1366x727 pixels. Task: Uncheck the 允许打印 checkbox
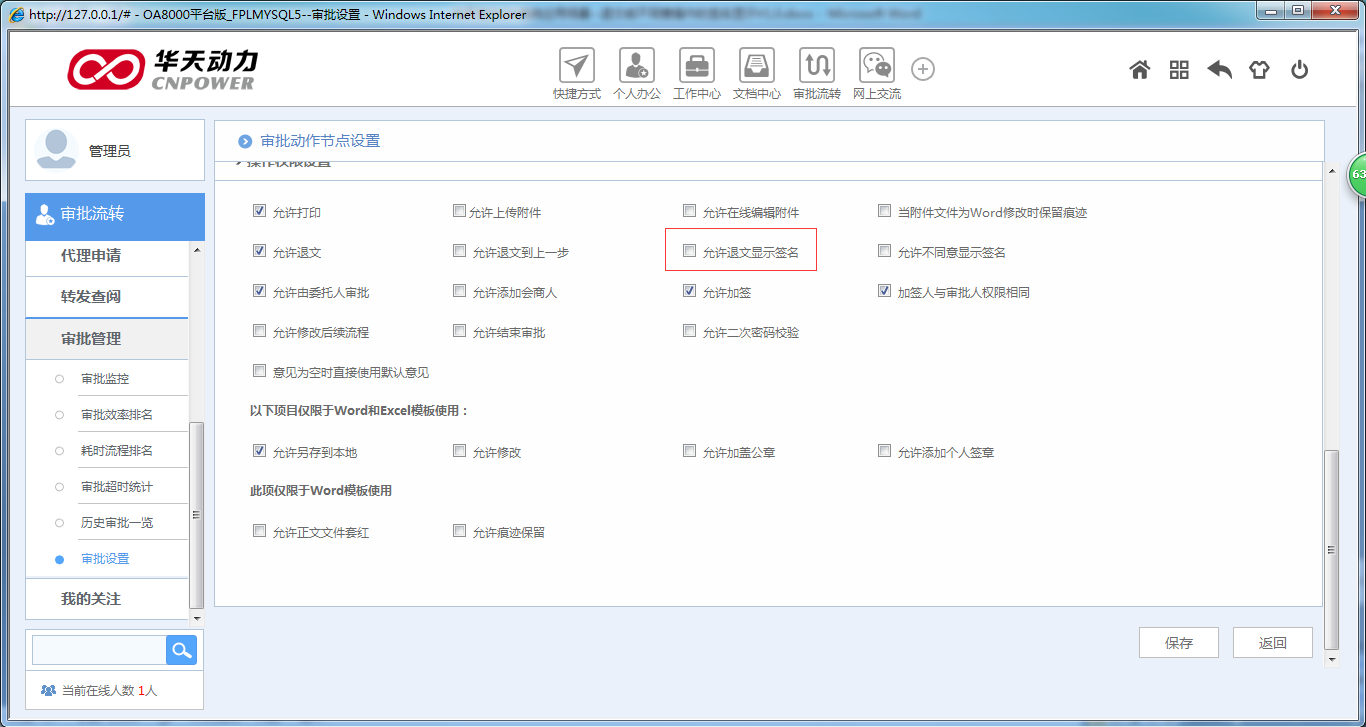coord(260,212)
